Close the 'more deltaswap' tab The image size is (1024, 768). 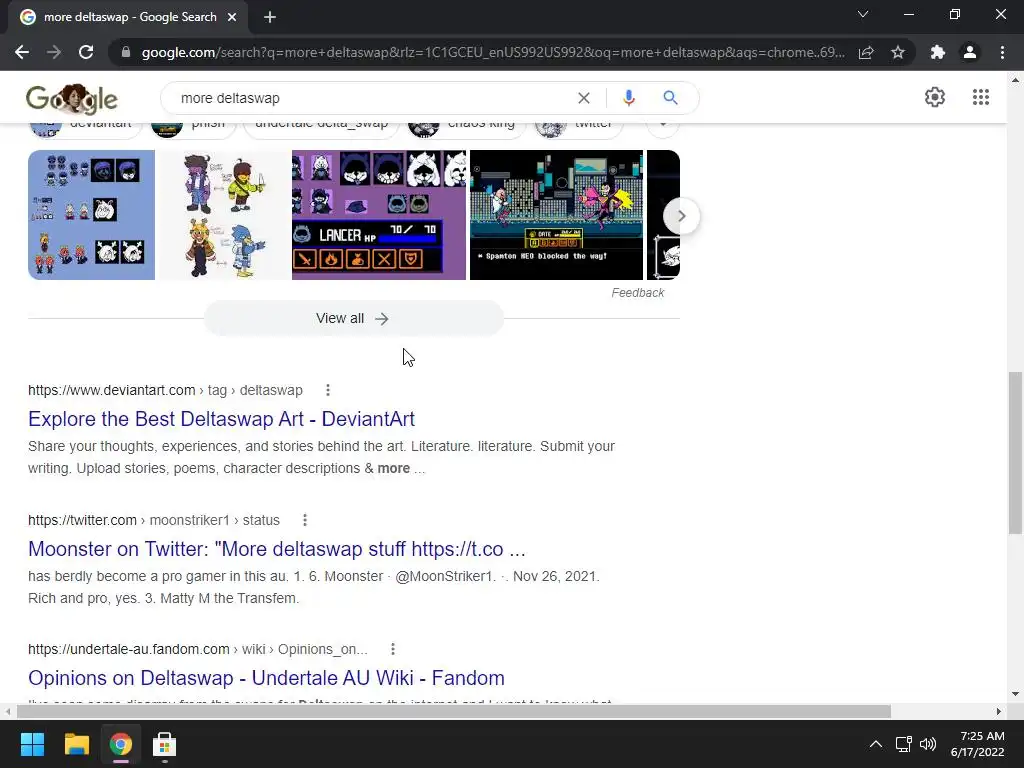coord(232,18)
